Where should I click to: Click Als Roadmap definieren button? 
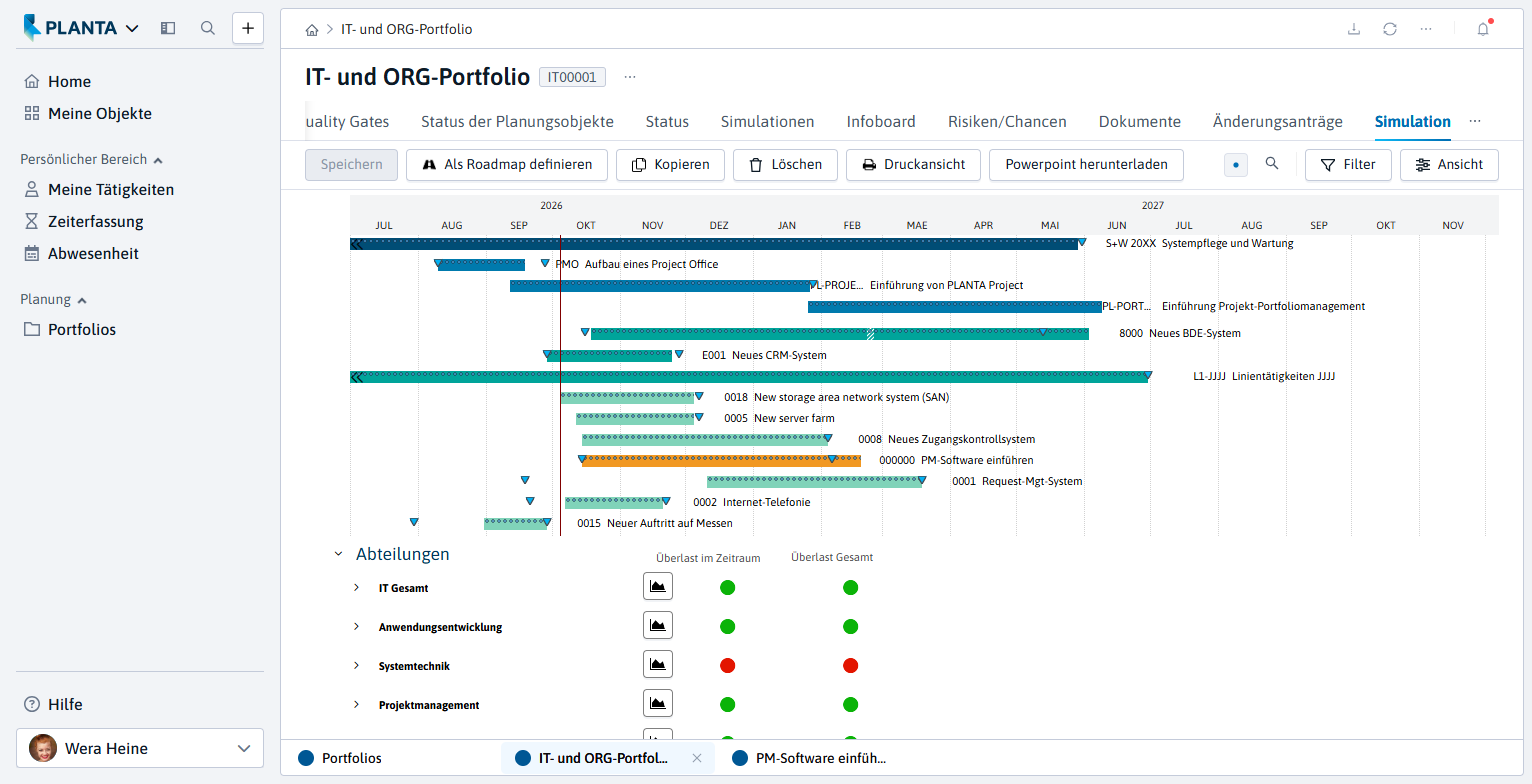507,165
